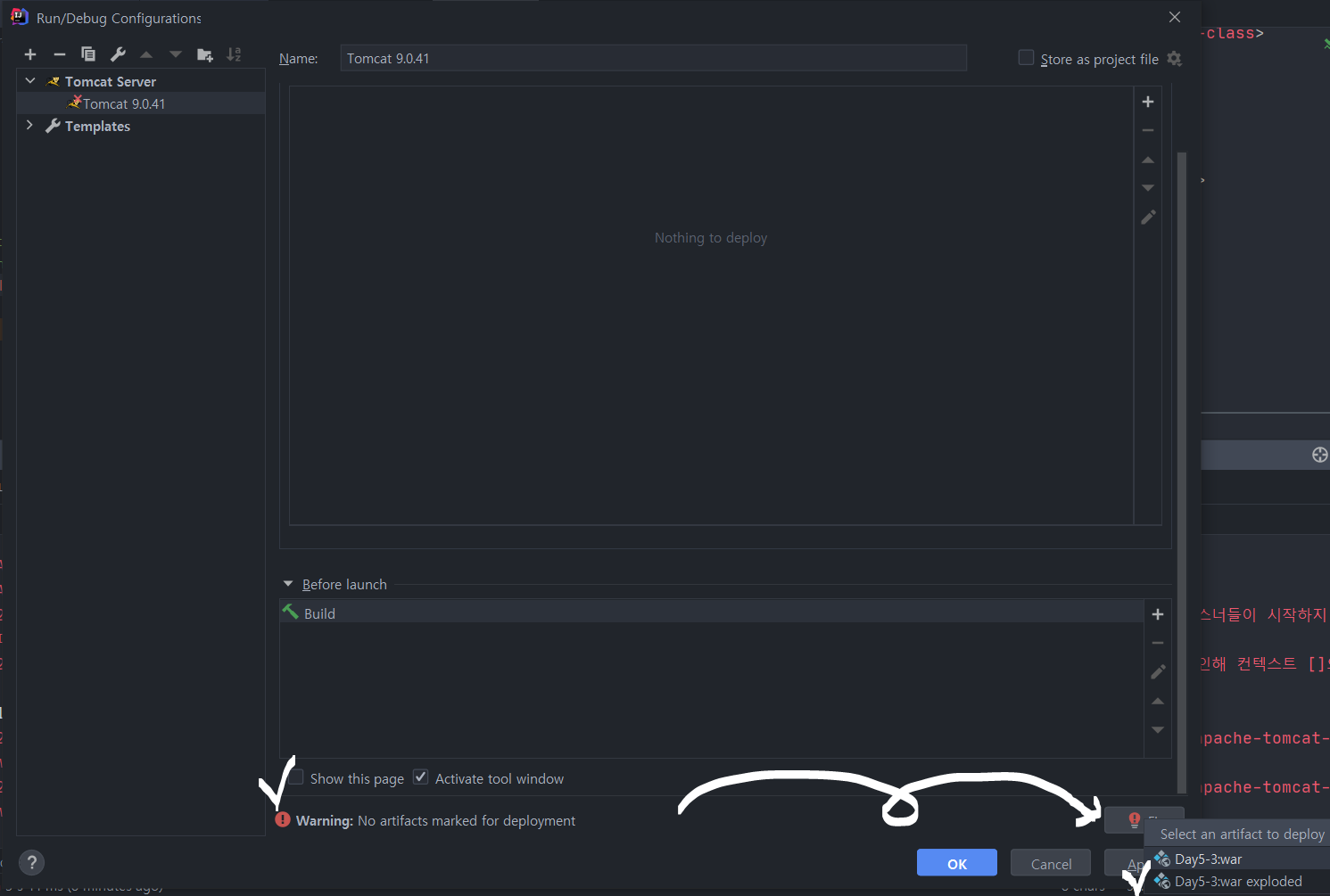
Task: Expand the Templates tree node
Action: 30,125
